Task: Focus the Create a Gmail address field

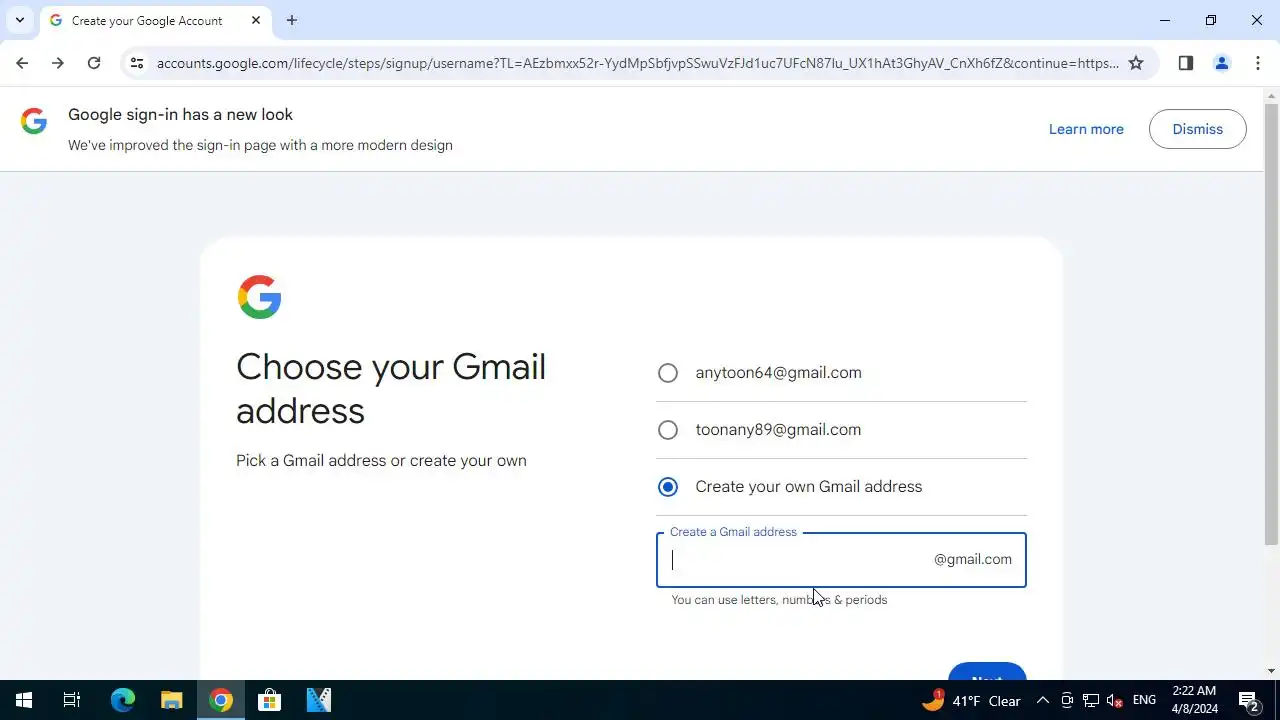Action: (x=841, y=560)
